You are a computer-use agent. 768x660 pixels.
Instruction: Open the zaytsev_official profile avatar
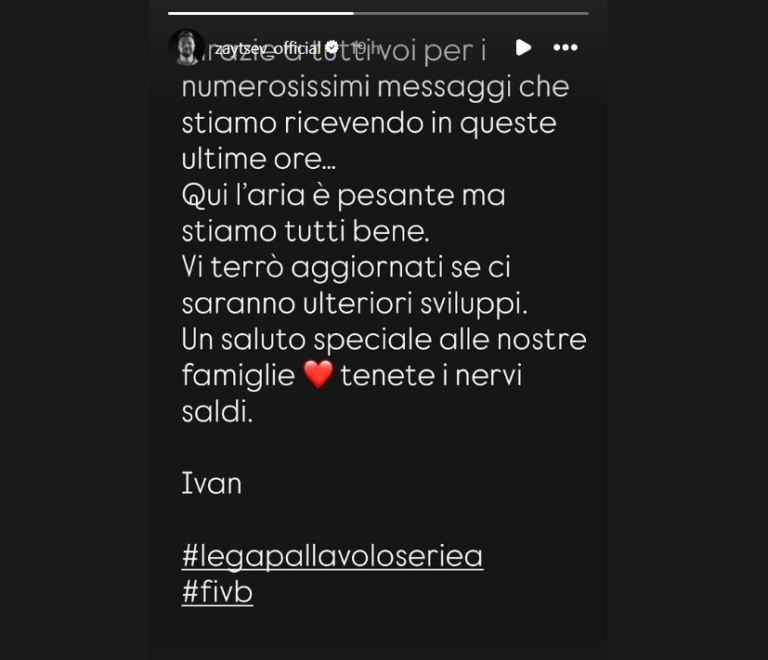pyautogui.click(x=186, y=47)
